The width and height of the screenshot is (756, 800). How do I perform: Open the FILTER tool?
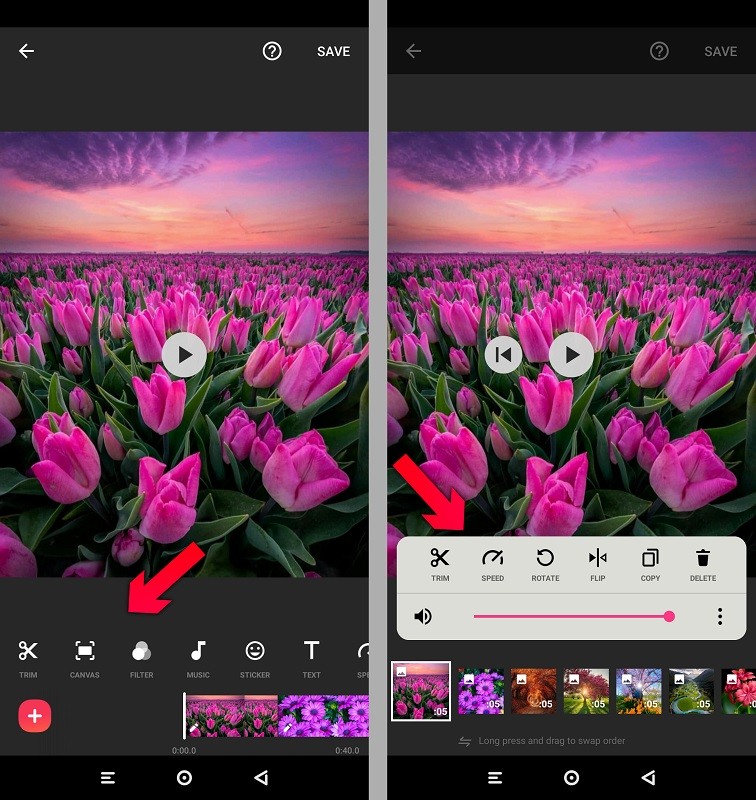click(141, 659)
